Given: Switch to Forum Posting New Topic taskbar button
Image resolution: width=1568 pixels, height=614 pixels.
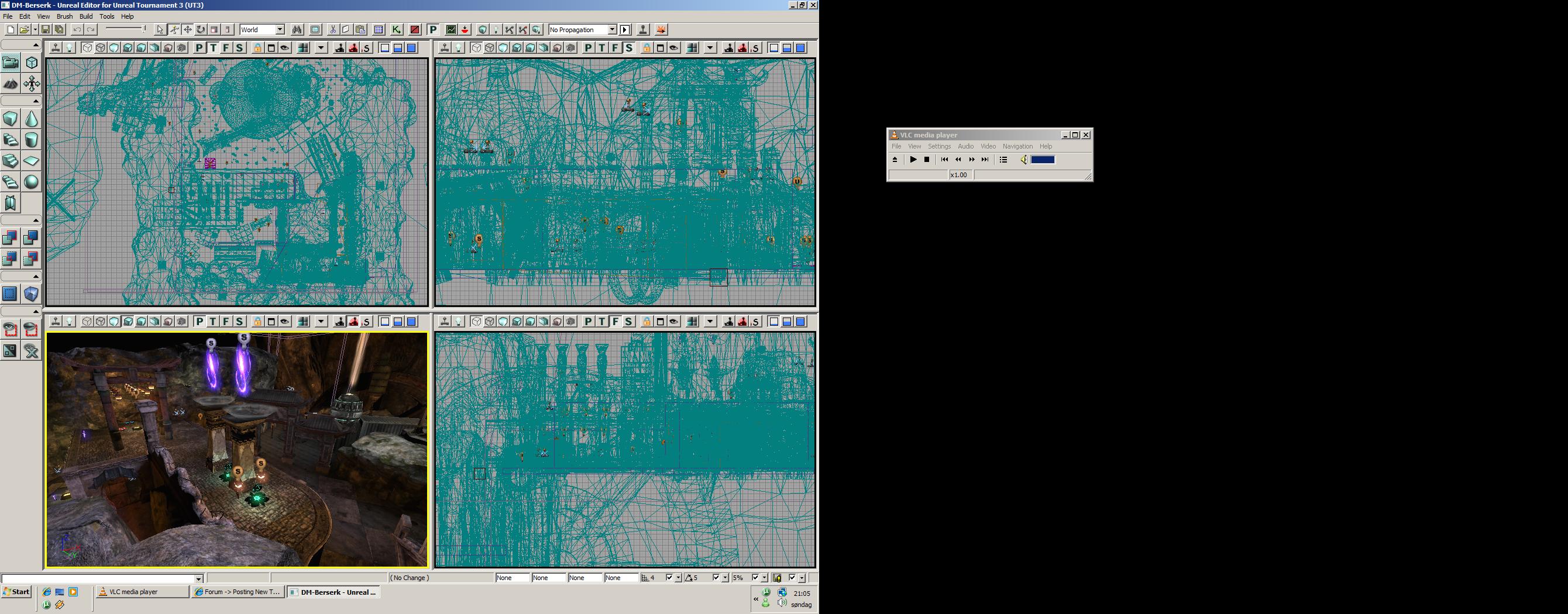Looking at the screenshot, I should [x=238, y=591].
